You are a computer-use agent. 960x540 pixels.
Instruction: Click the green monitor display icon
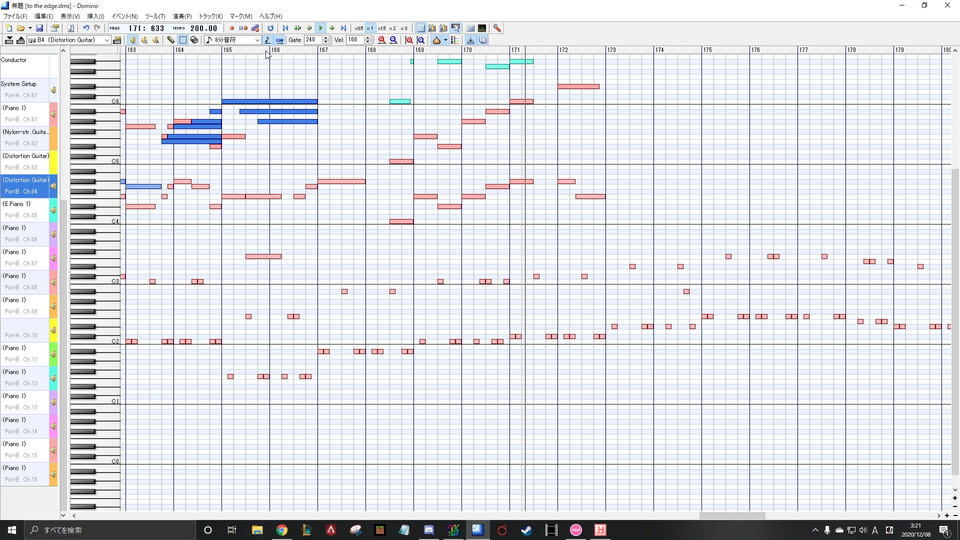click(x=482, y=28)
